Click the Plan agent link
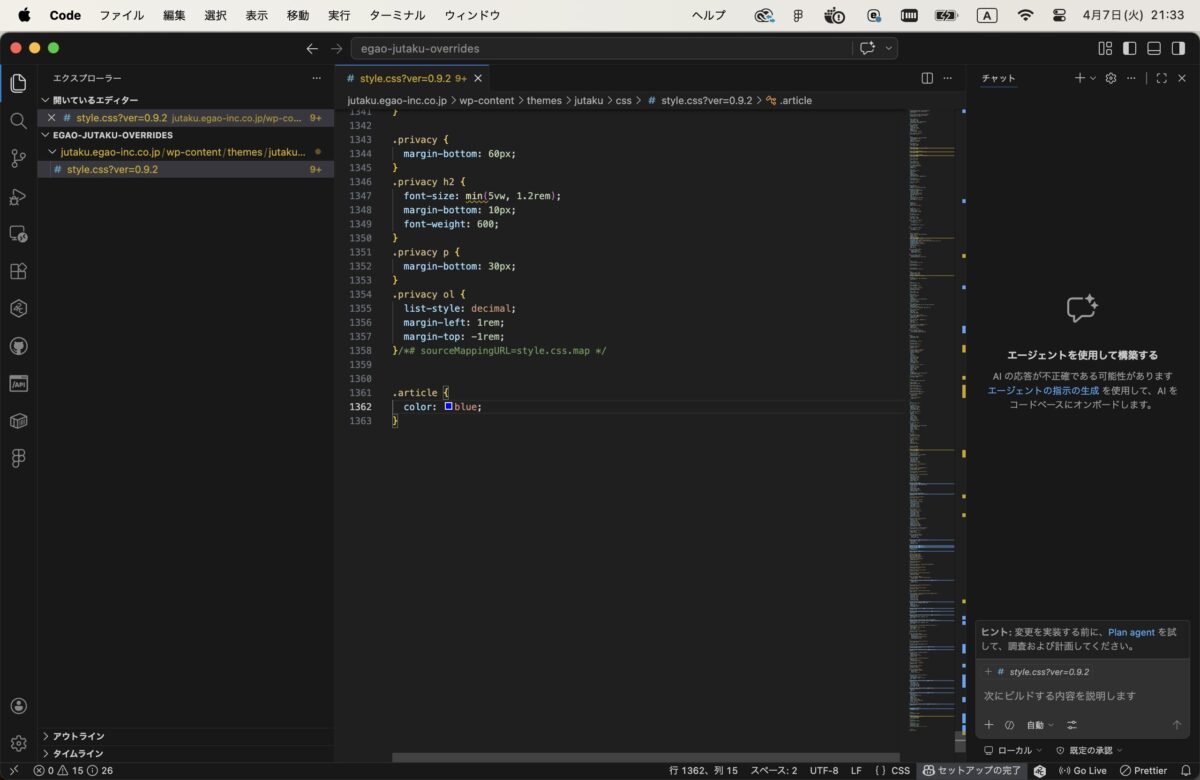The image size is (1200, 780). click(x=1131, y=632)
